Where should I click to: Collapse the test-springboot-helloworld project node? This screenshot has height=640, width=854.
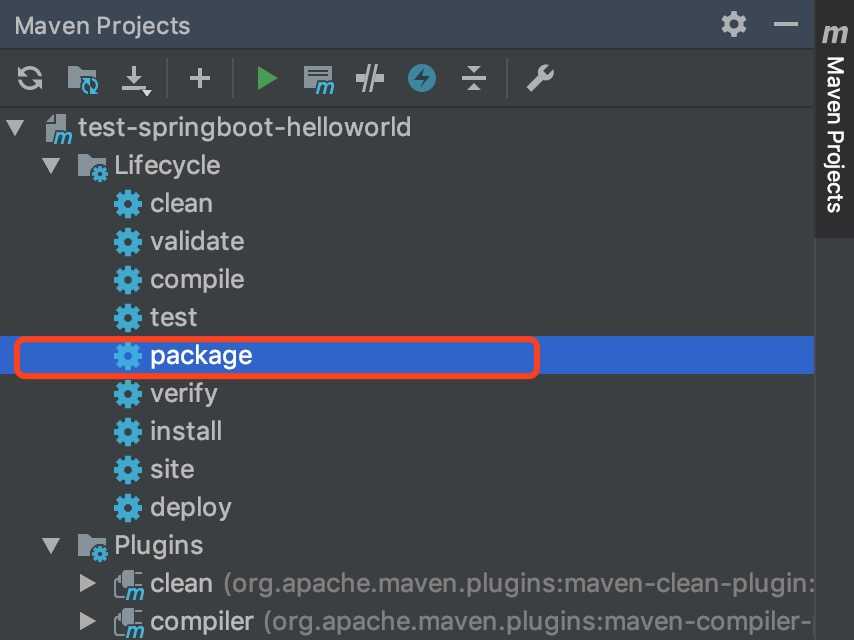(x=15, y=127)
